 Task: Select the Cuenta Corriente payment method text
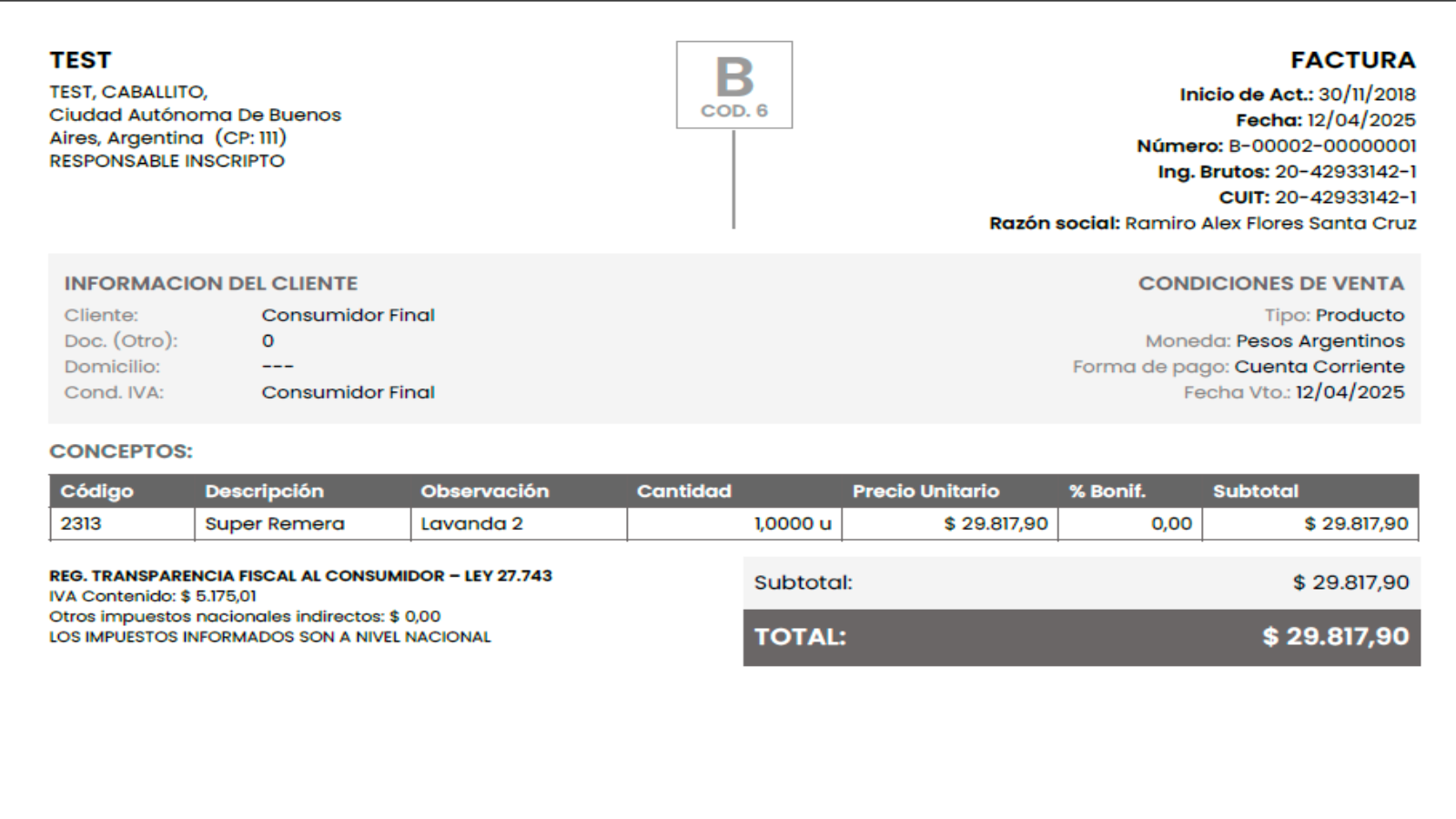[x=1319, y=367]
